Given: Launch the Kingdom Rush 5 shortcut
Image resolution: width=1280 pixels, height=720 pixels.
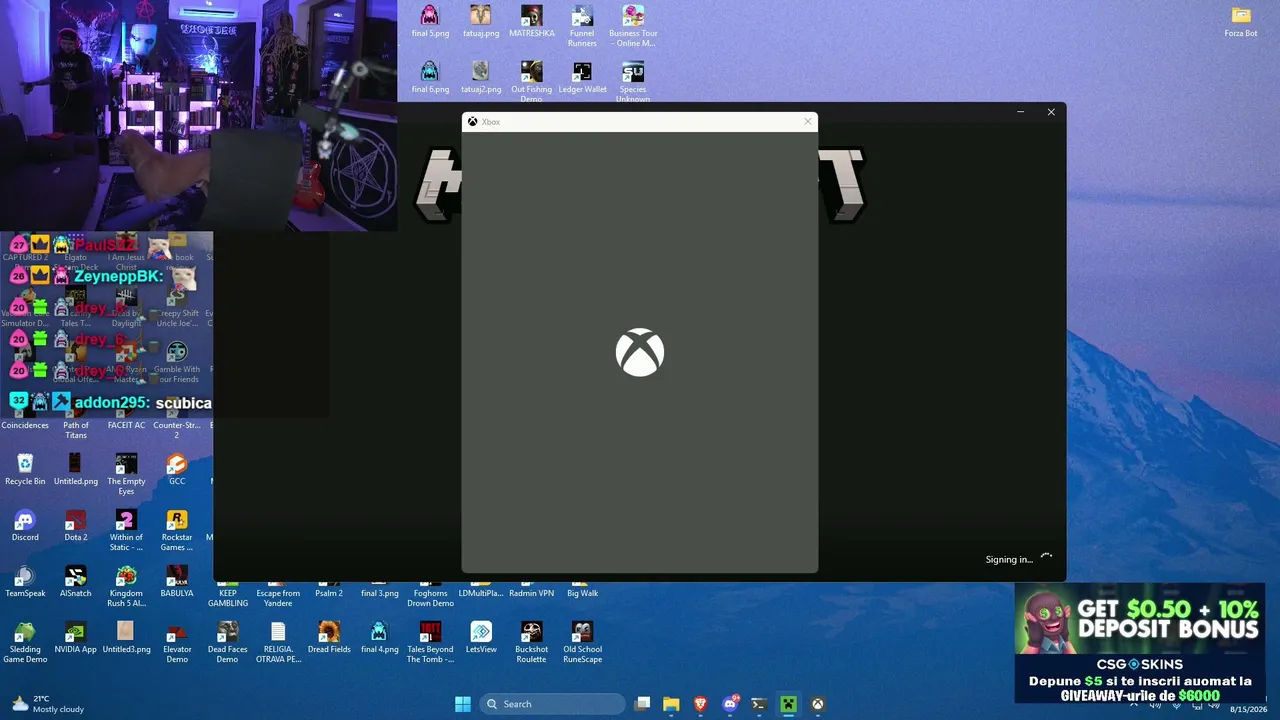Looking at the screenshot, I should tap(126, 586).
